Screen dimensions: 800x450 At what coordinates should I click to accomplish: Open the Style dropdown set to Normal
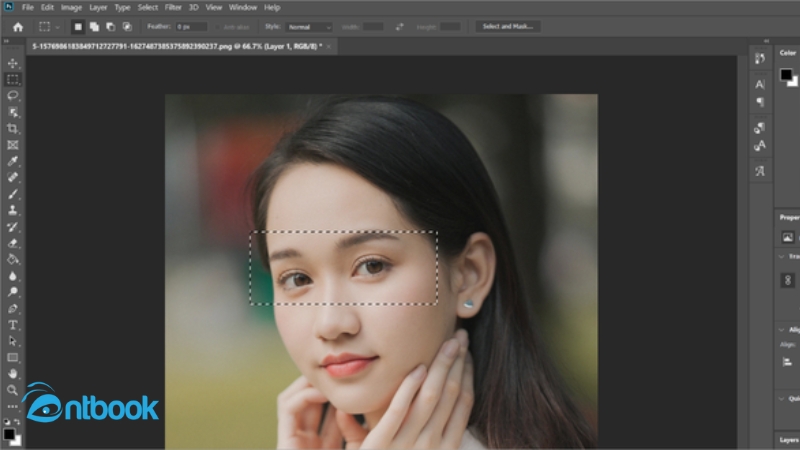(309, 27)
